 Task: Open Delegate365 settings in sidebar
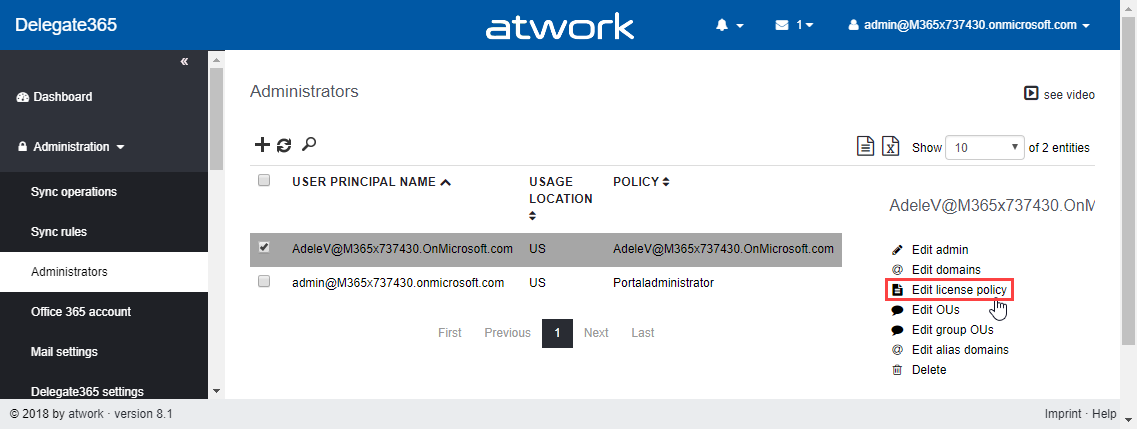coord(87,391)
